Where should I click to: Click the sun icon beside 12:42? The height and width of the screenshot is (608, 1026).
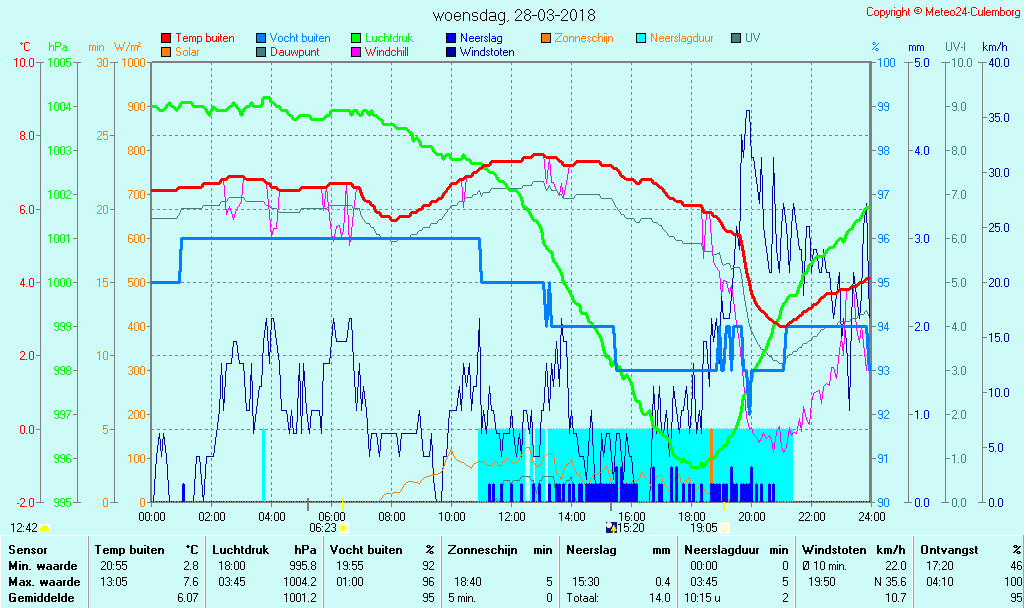pyautogui.click(x=45, y=527)
